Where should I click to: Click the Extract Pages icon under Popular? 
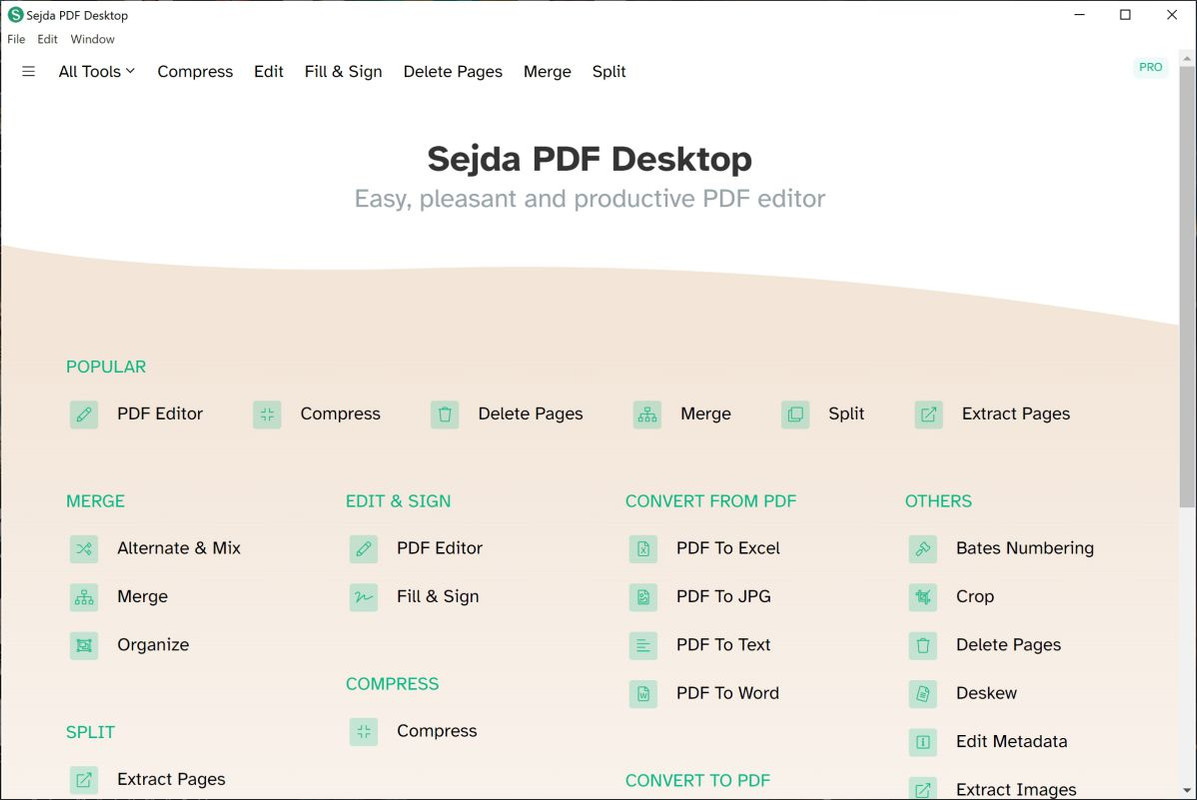pyautogui.click(x=928, y=415)
